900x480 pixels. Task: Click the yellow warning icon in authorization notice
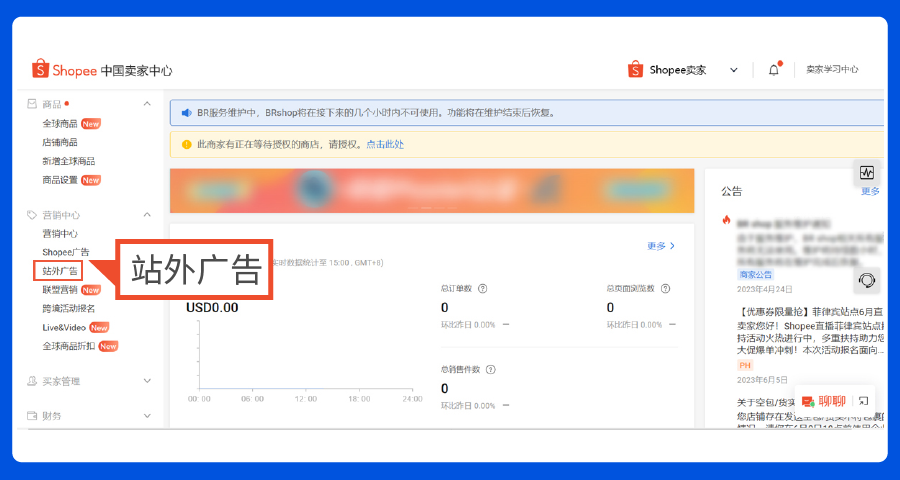[x=187, y=145]
